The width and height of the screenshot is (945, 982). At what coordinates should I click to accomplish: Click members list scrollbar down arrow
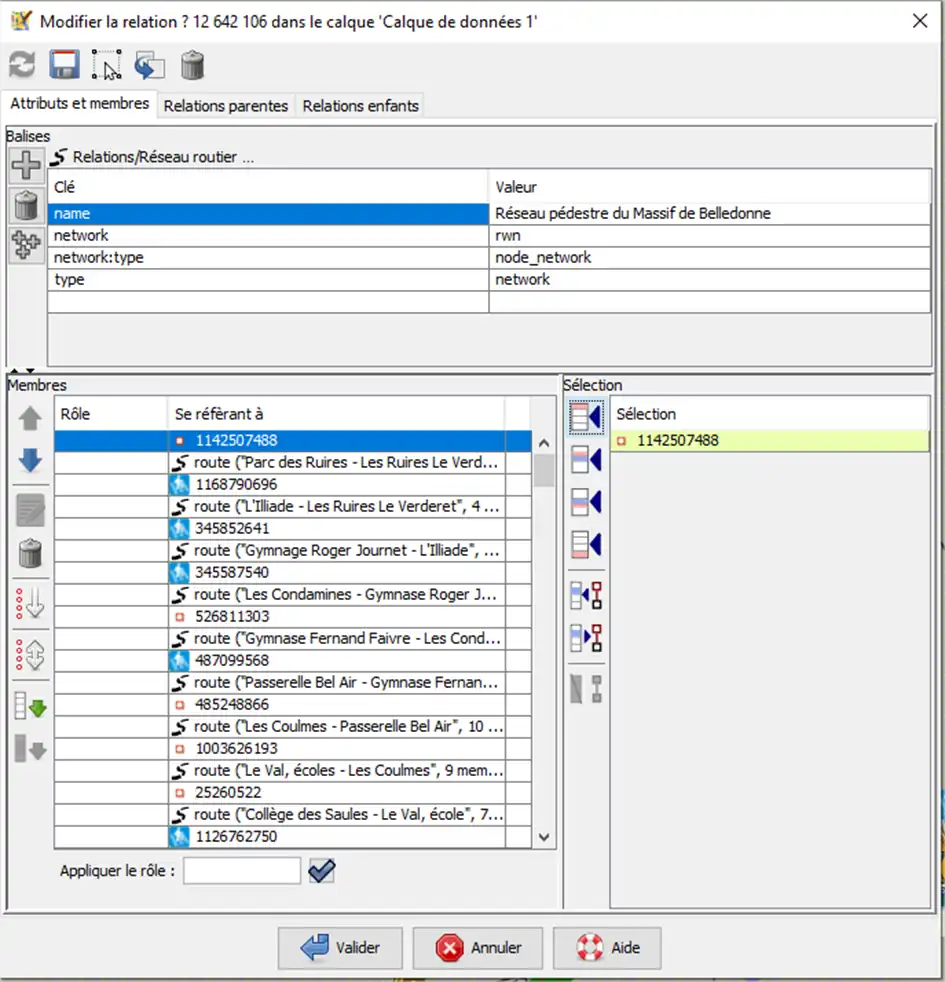544,837
